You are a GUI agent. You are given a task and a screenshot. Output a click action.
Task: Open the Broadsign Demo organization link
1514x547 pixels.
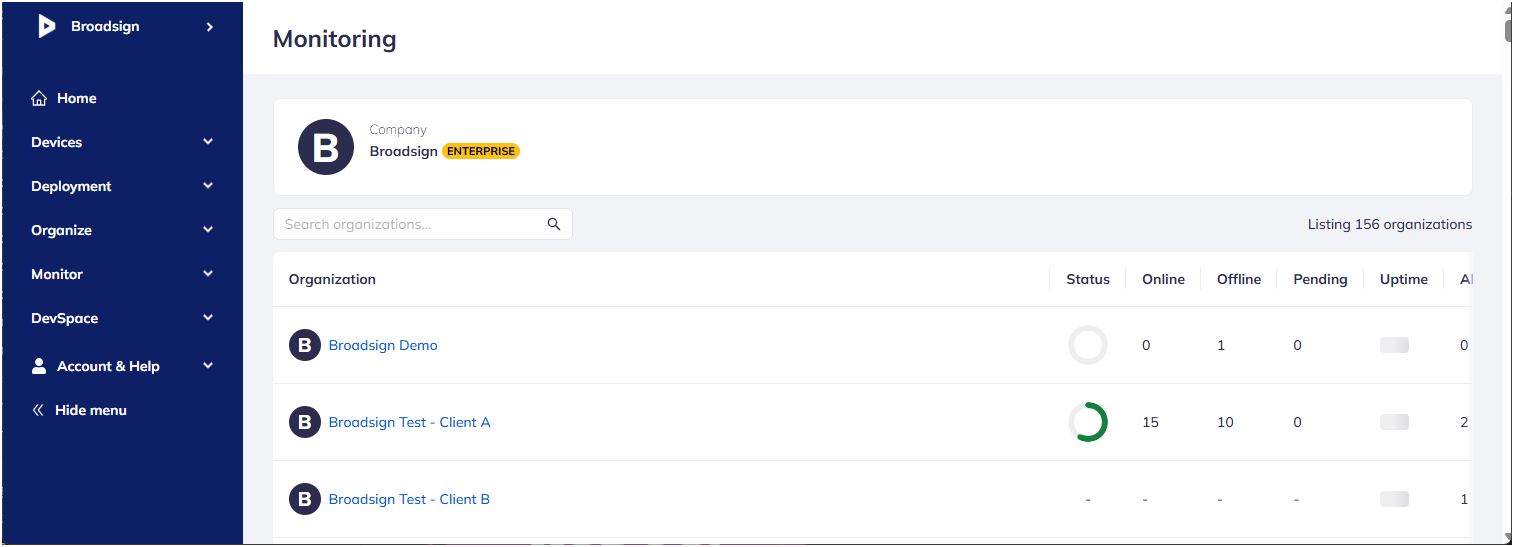coord(383,345)
